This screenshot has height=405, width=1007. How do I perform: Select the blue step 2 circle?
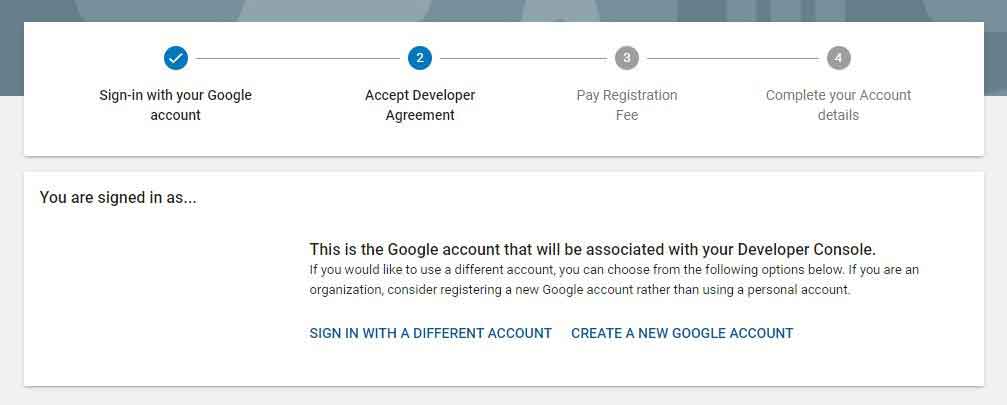click(419, 58)
